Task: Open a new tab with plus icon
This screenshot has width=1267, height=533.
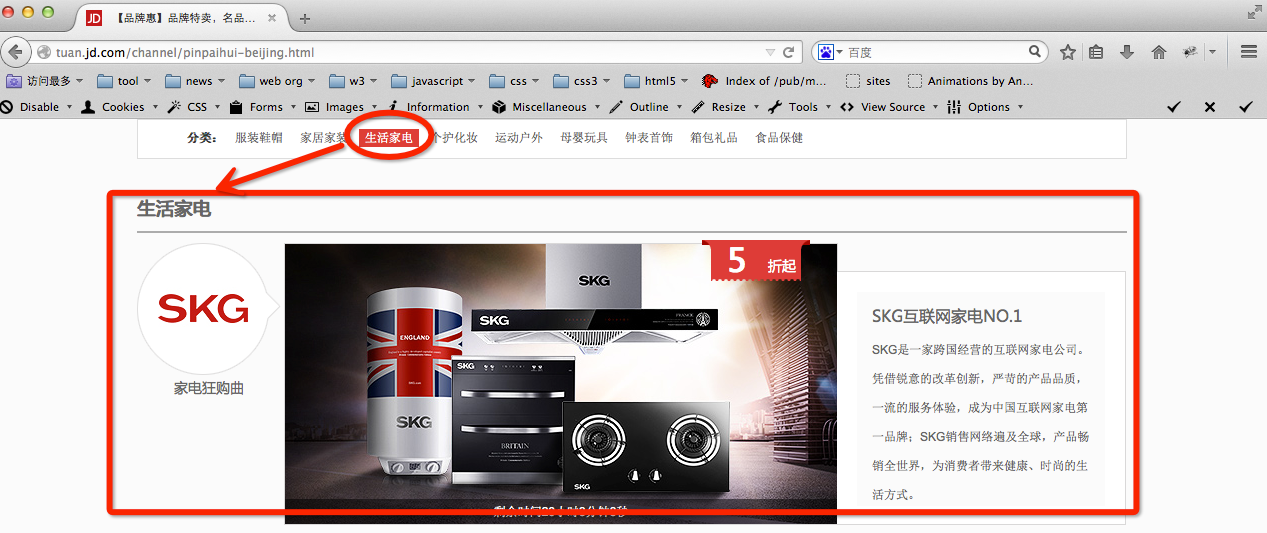Action: [x=305, y=18]
